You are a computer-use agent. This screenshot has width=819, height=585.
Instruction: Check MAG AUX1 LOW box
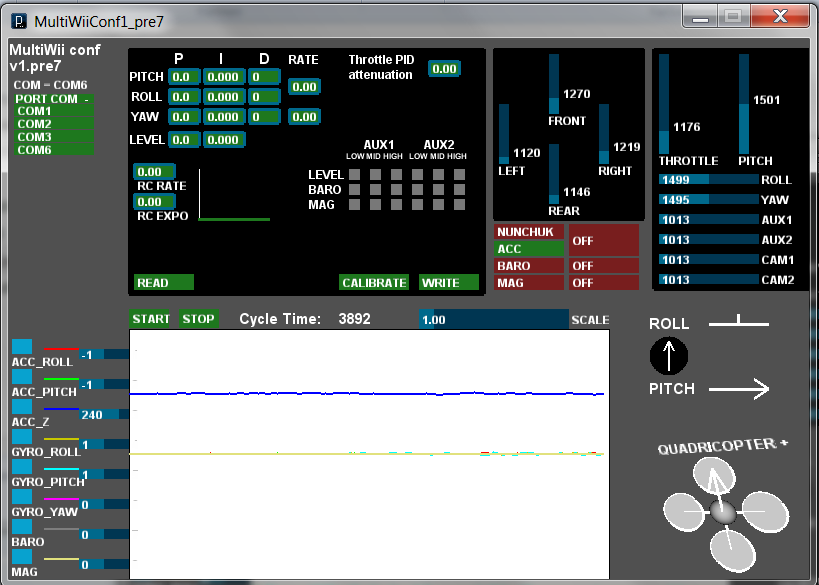pyautogui.click(x=355, y=204)
